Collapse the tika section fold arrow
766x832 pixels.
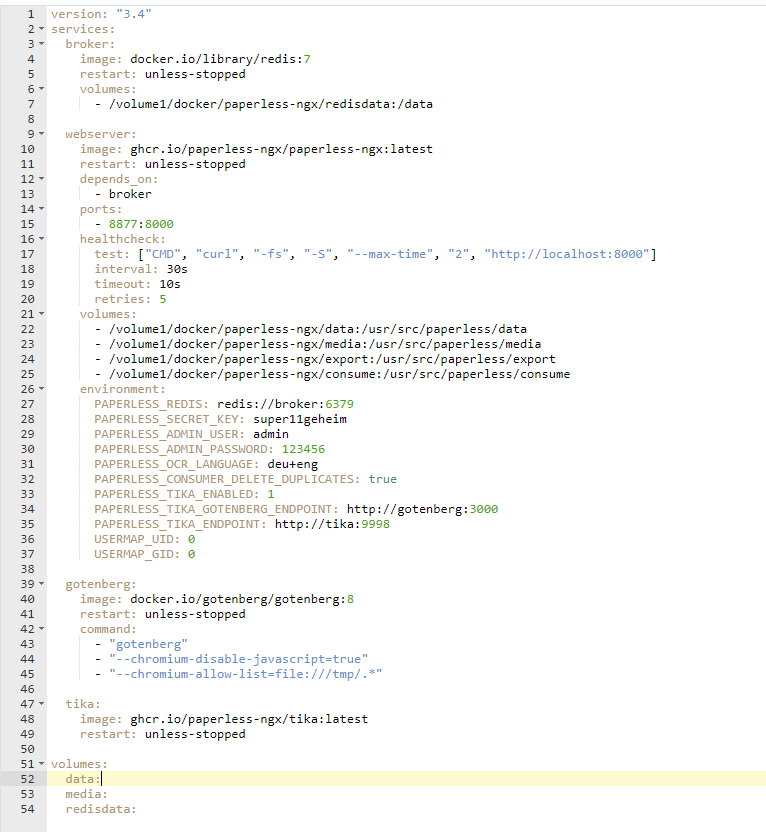pyautogui.click(x=41, y=704)
